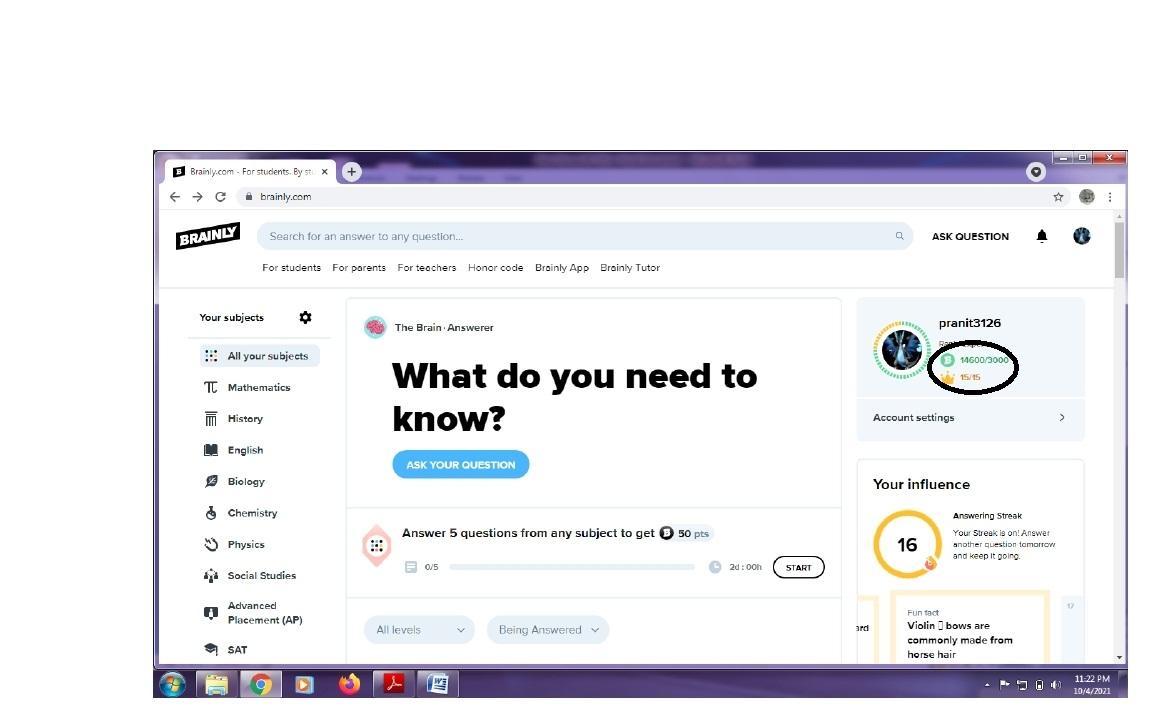Click the brainly.com address bar
The width and height of the screenshot is (1170, 709).
642,197
